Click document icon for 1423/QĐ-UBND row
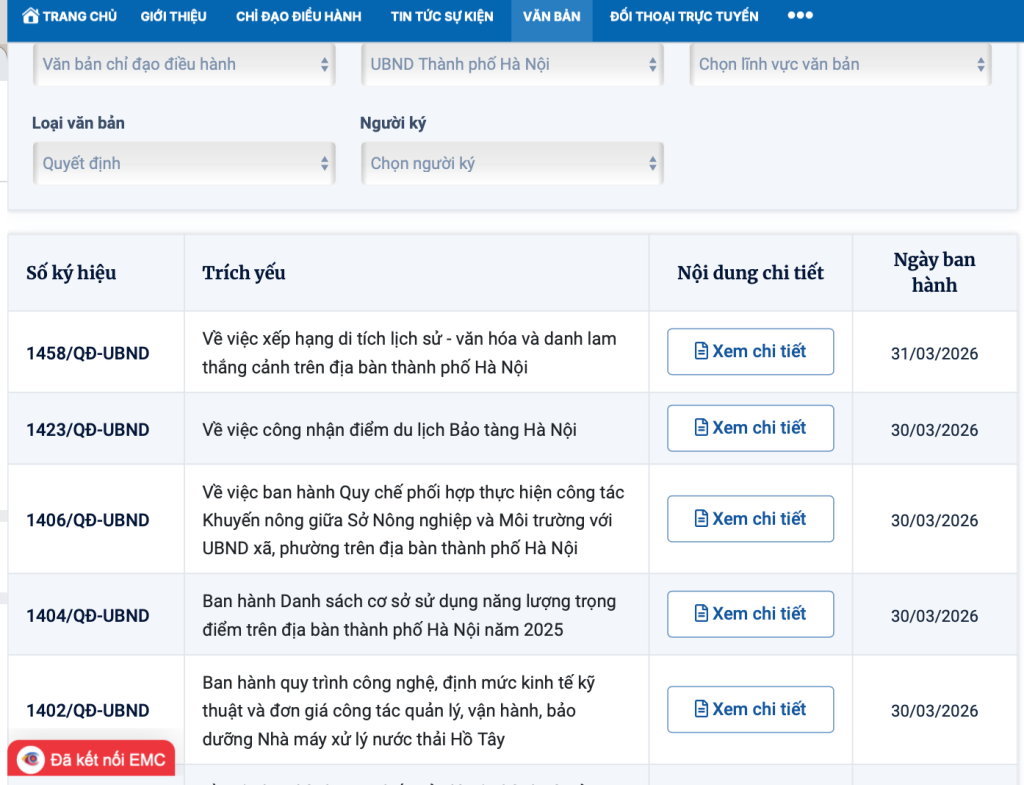This screenshot has height=785, width=1024. click(701, 428)
